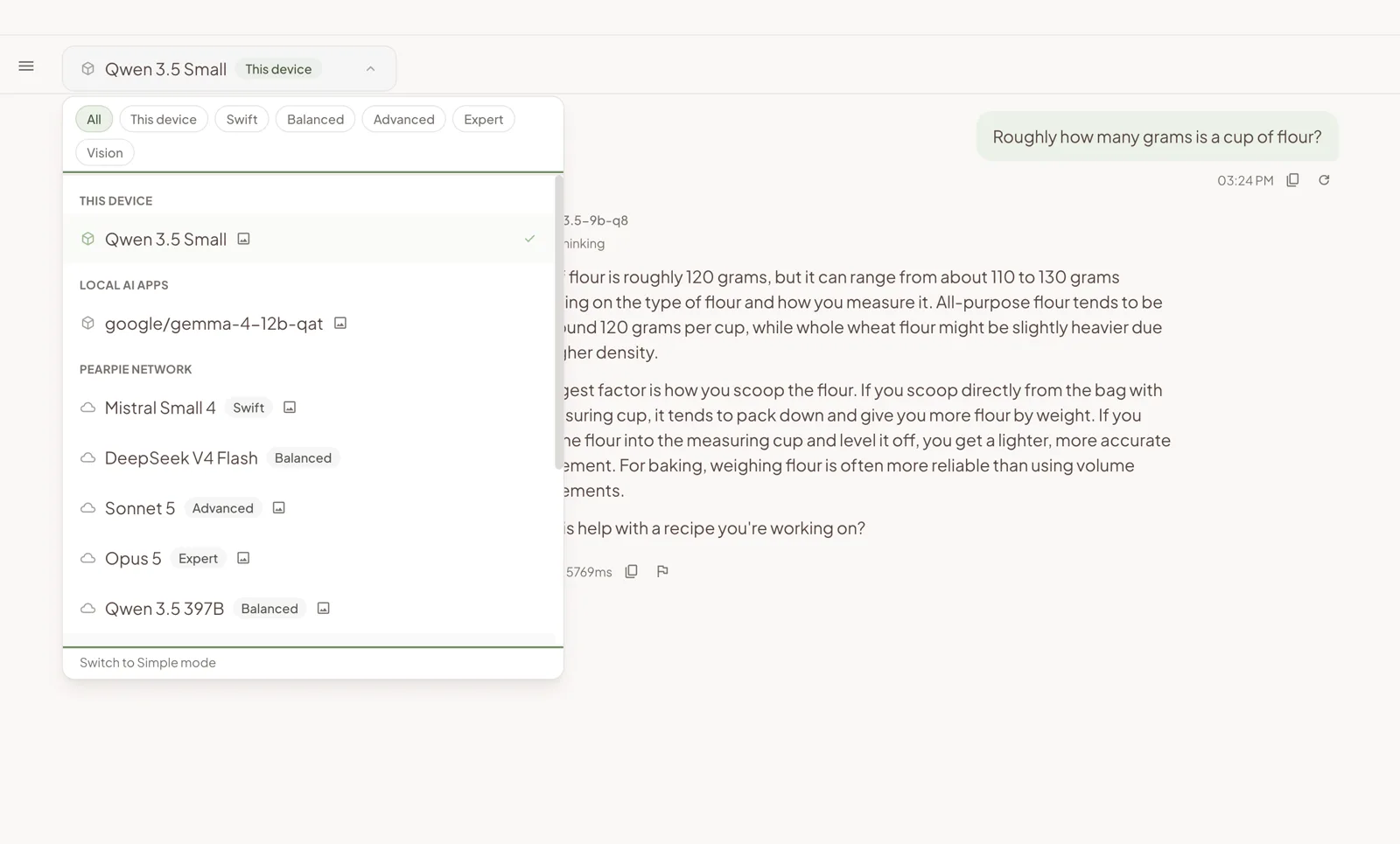Regenerate from the user message
Screen dimensions: 1400x844
1324,180
